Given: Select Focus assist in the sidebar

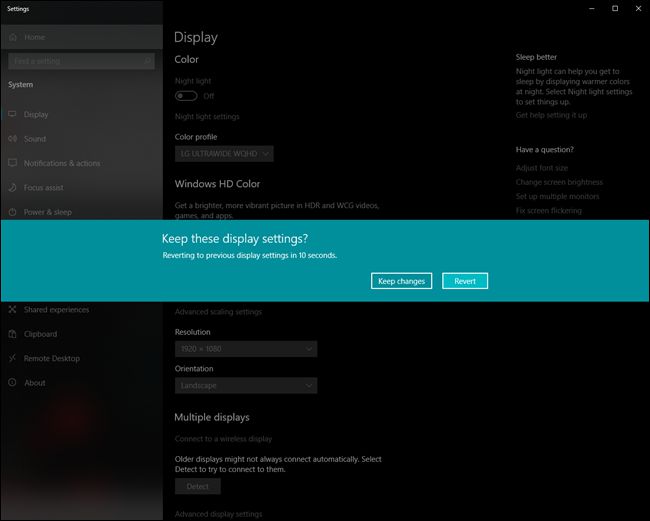Looking at the screenshot, I should (x=82, y=188).
